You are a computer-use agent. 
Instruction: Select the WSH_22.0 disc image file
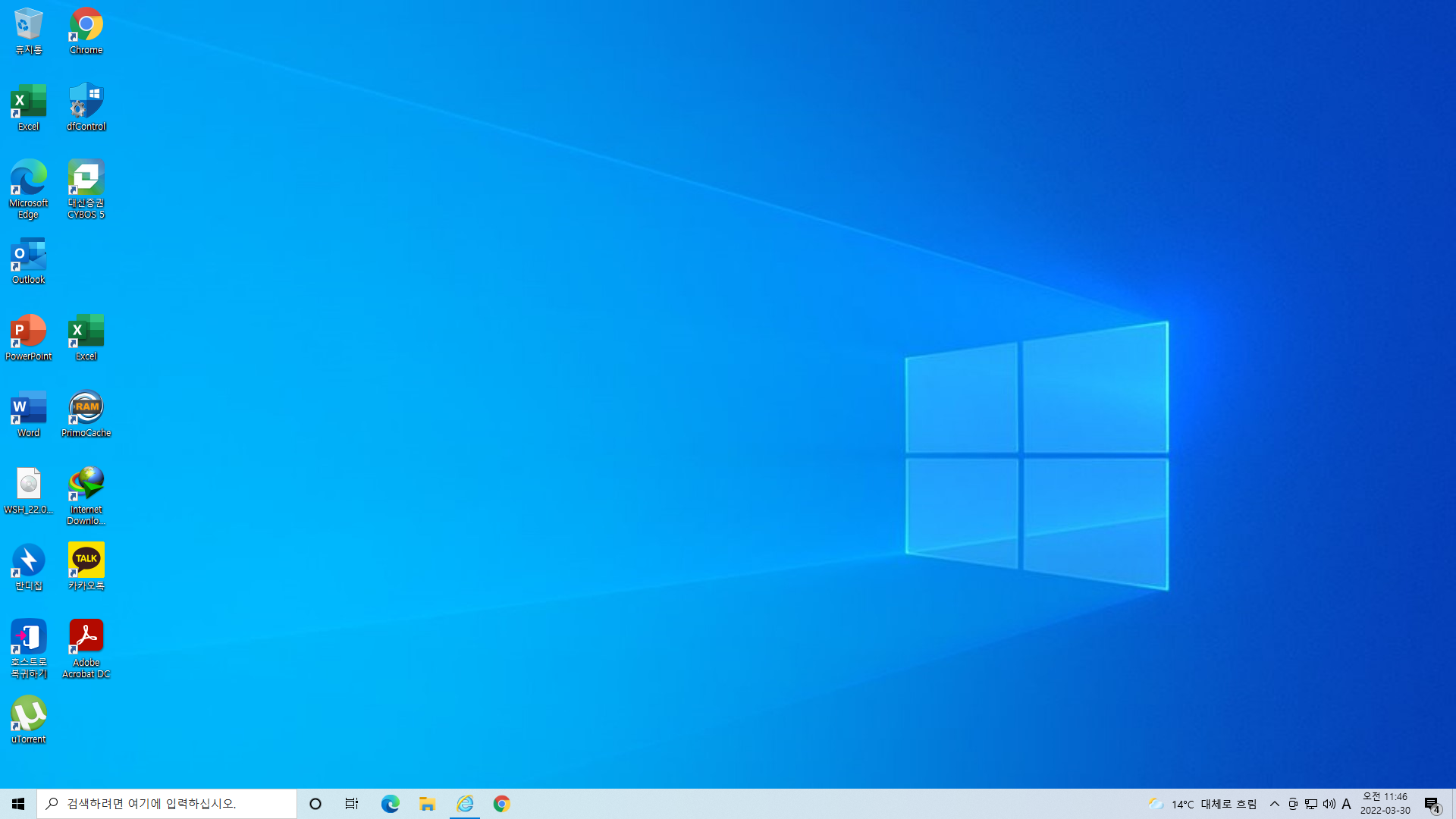(29, 491)
